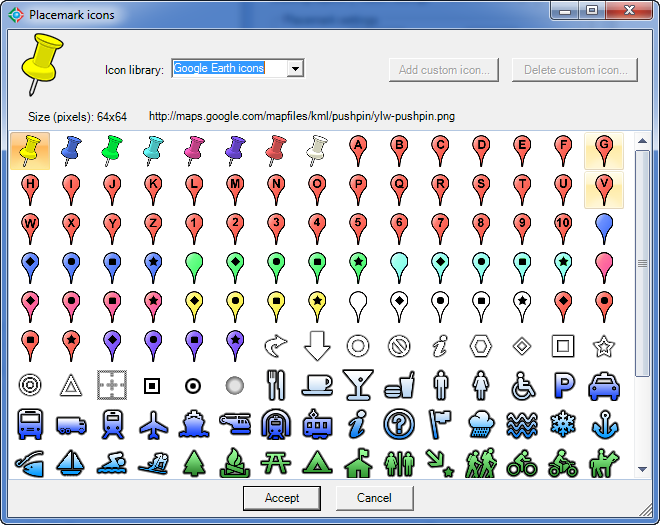Pick the martini glass bar icon

[x=358, y=384]
